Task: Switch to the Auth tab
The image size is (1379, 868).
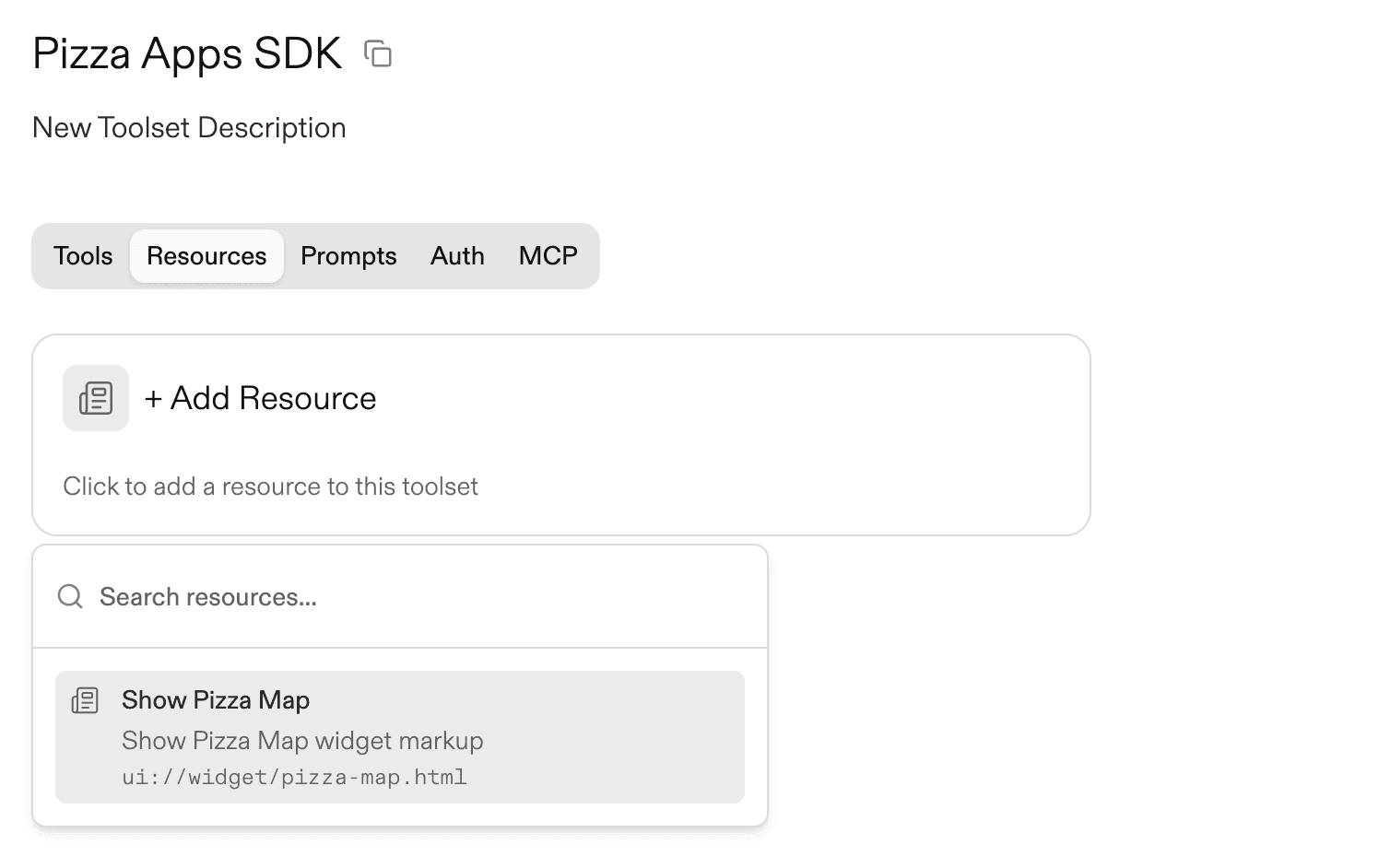Action: (456, 256)
